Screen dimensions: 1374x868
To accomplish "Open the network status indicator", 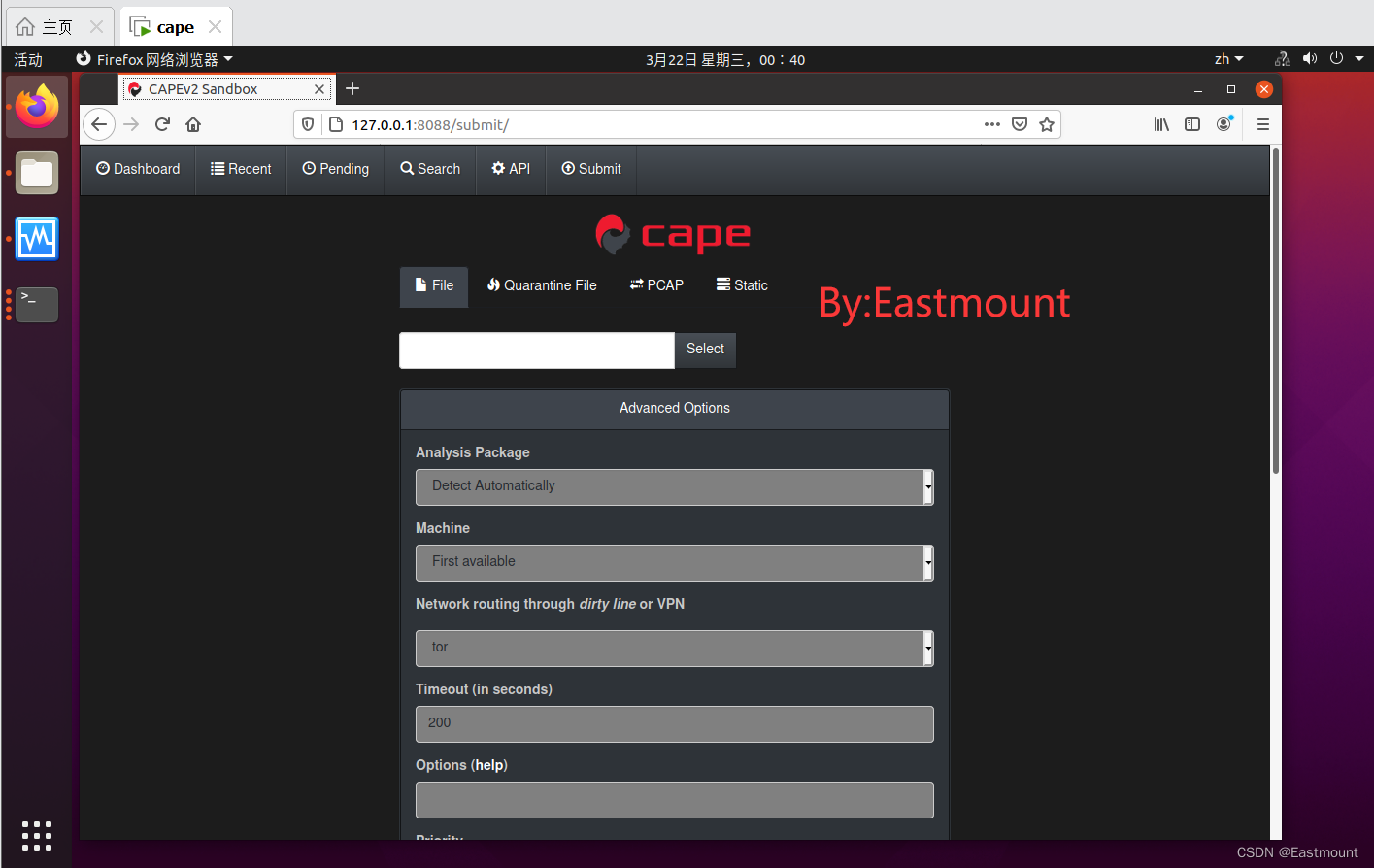I will tap(1283, 59).
